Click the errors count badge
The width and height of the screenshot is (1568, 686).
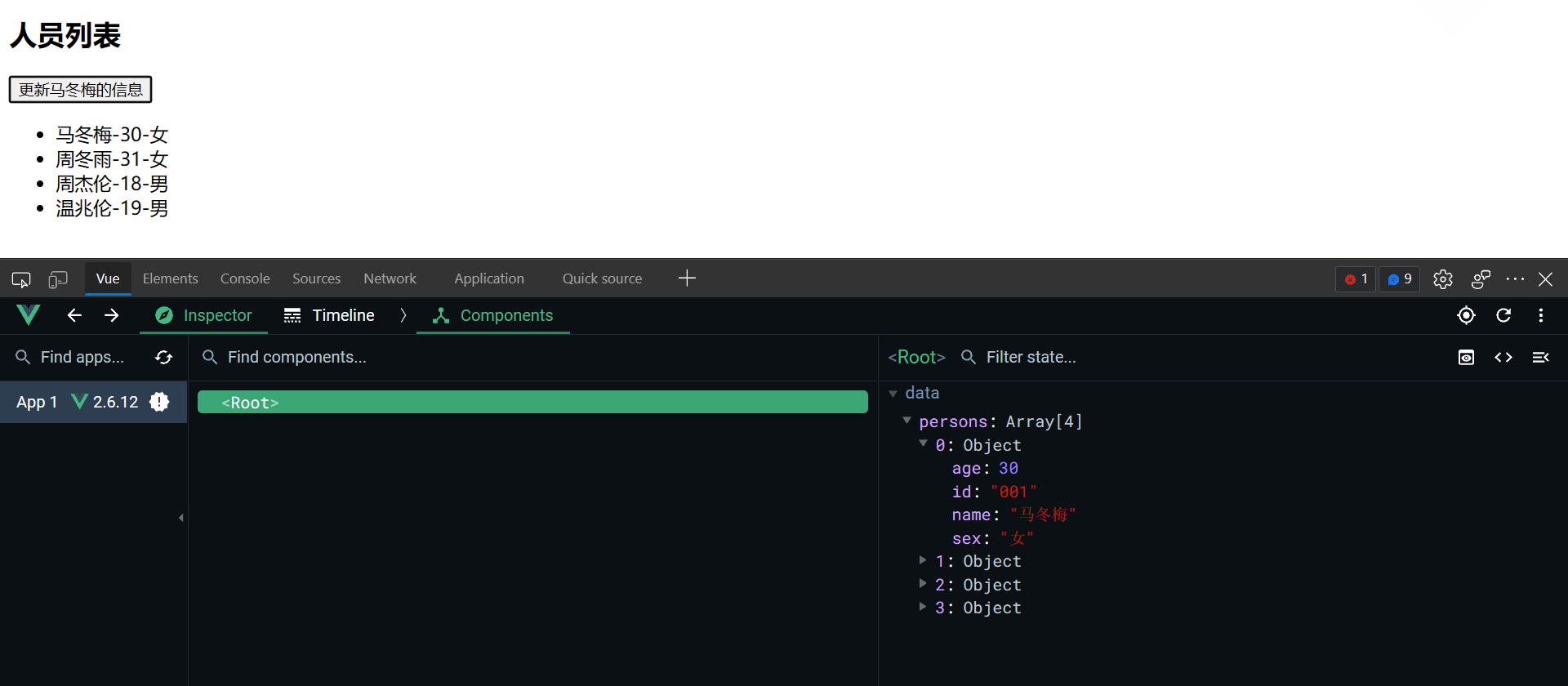point(1356,279)
